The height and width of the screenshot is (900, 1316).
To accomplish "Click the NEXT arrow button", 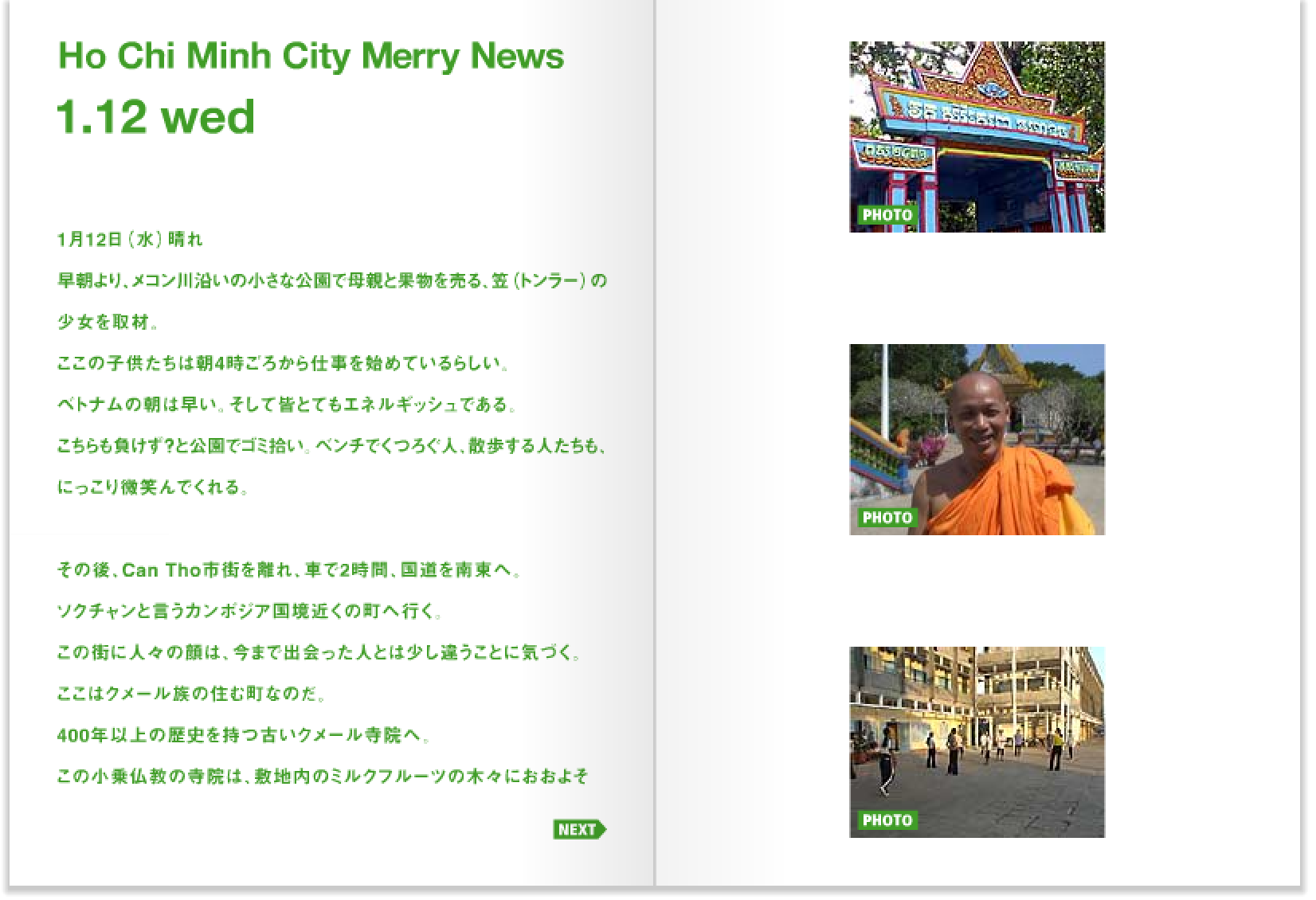I will 579,829.
